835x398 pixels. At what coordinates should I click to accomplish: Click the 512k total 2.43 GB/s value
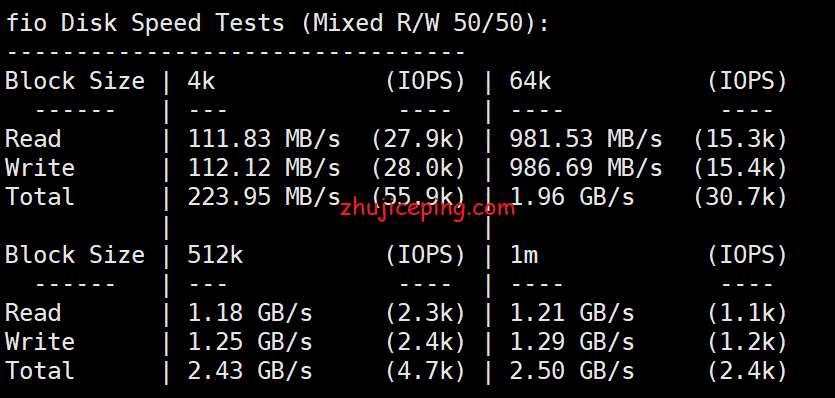250,371
